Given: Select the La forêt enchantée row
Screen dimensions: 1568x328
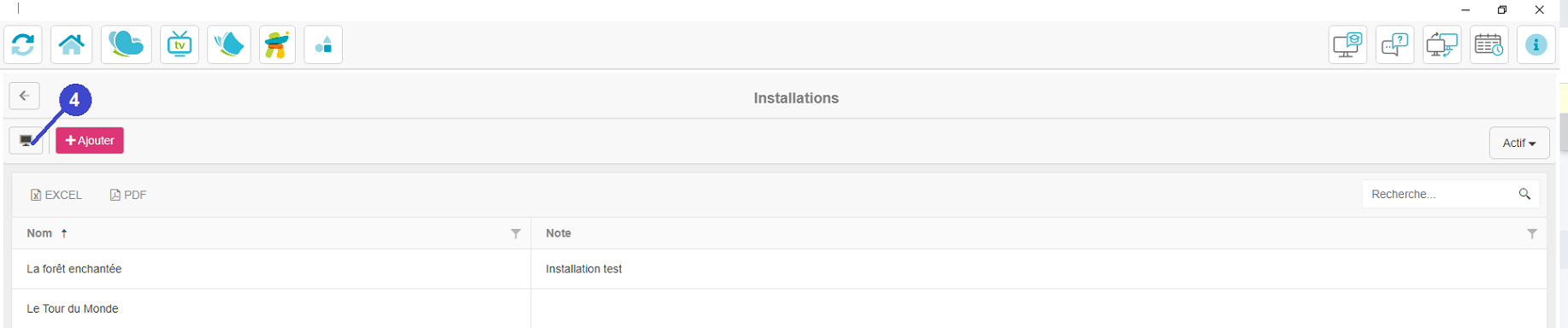Looking at the screenshot, I should (779, 269).
